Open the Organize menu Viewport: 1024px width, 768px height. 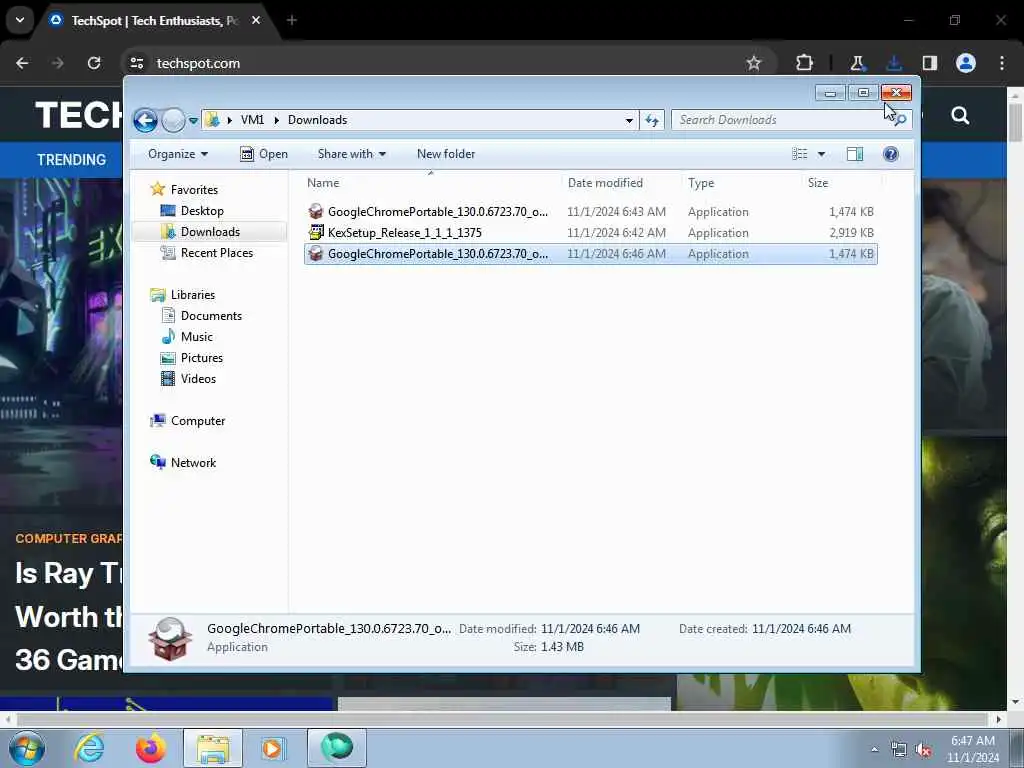pyautogui.click(x=178, y=154)
